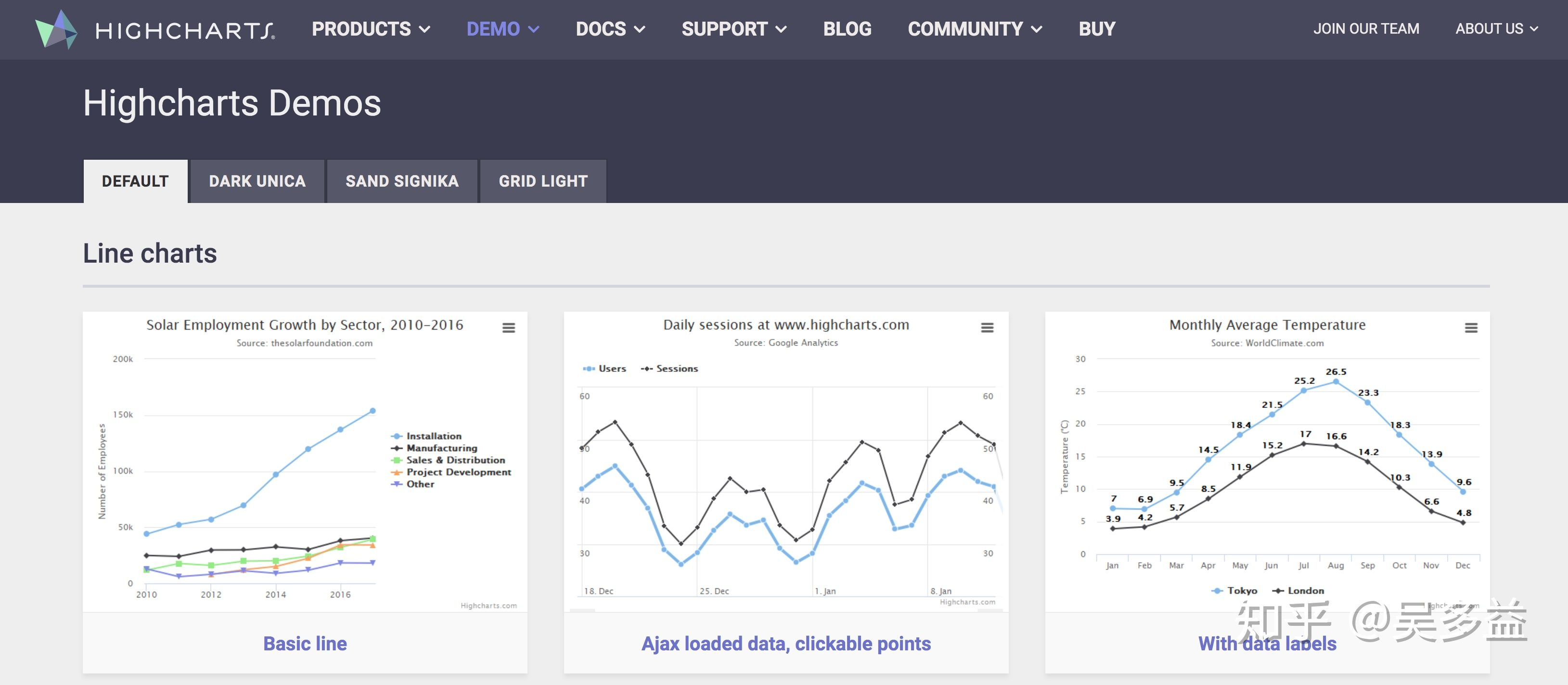Open the Monthly Average Temperature chart menu

click(1471, 328)
